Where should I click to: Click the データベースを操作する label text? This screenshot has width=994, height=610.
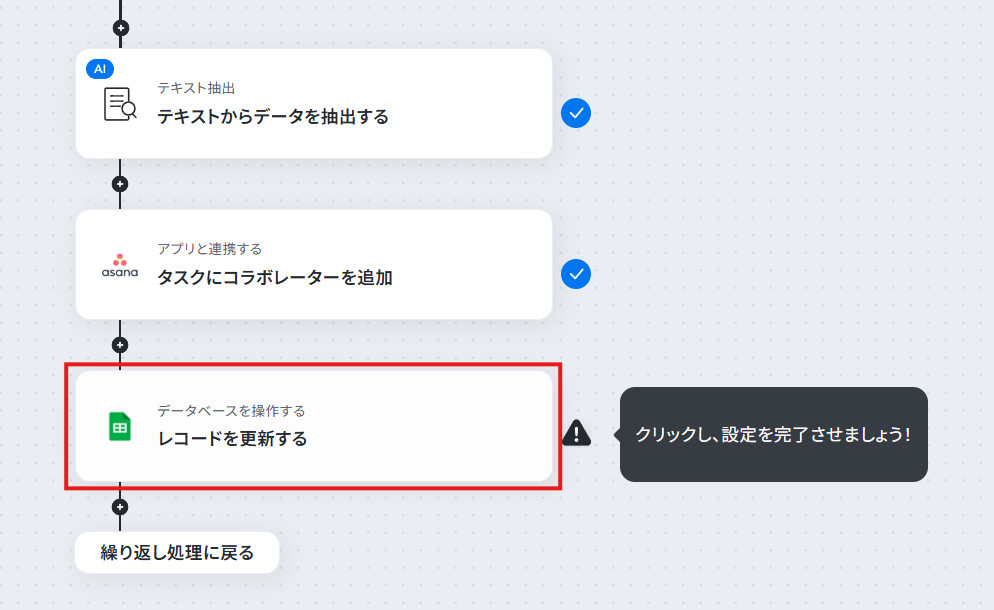231,411
